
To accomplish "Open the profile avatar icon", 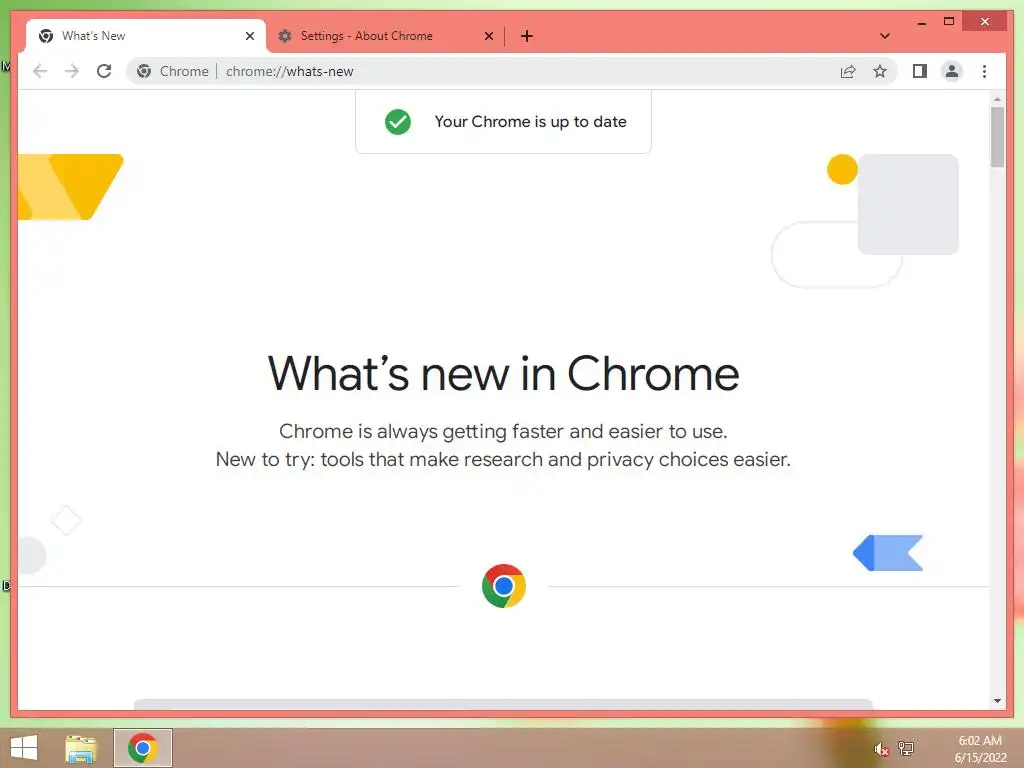I will point(952,71).
